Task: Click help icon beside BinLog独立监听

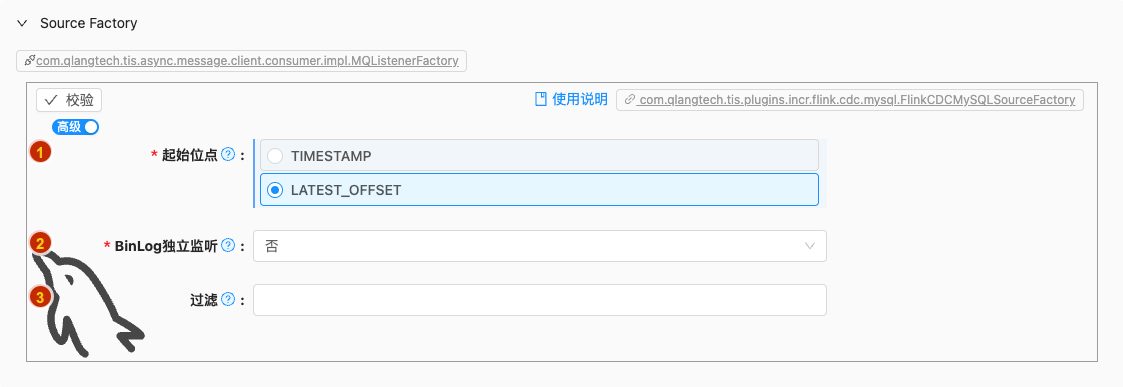Action: 228,245
